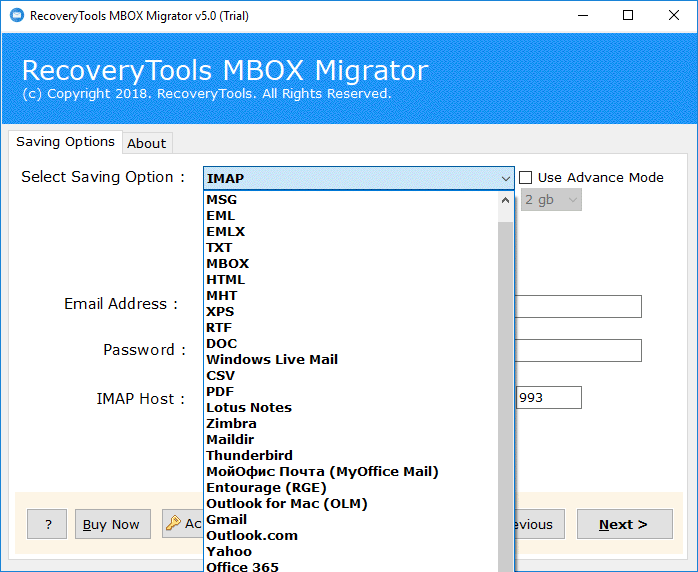The width and height of the screenshot is (698, 572).
Task: Click the Next > button
Action: click(x=625, y=524)
